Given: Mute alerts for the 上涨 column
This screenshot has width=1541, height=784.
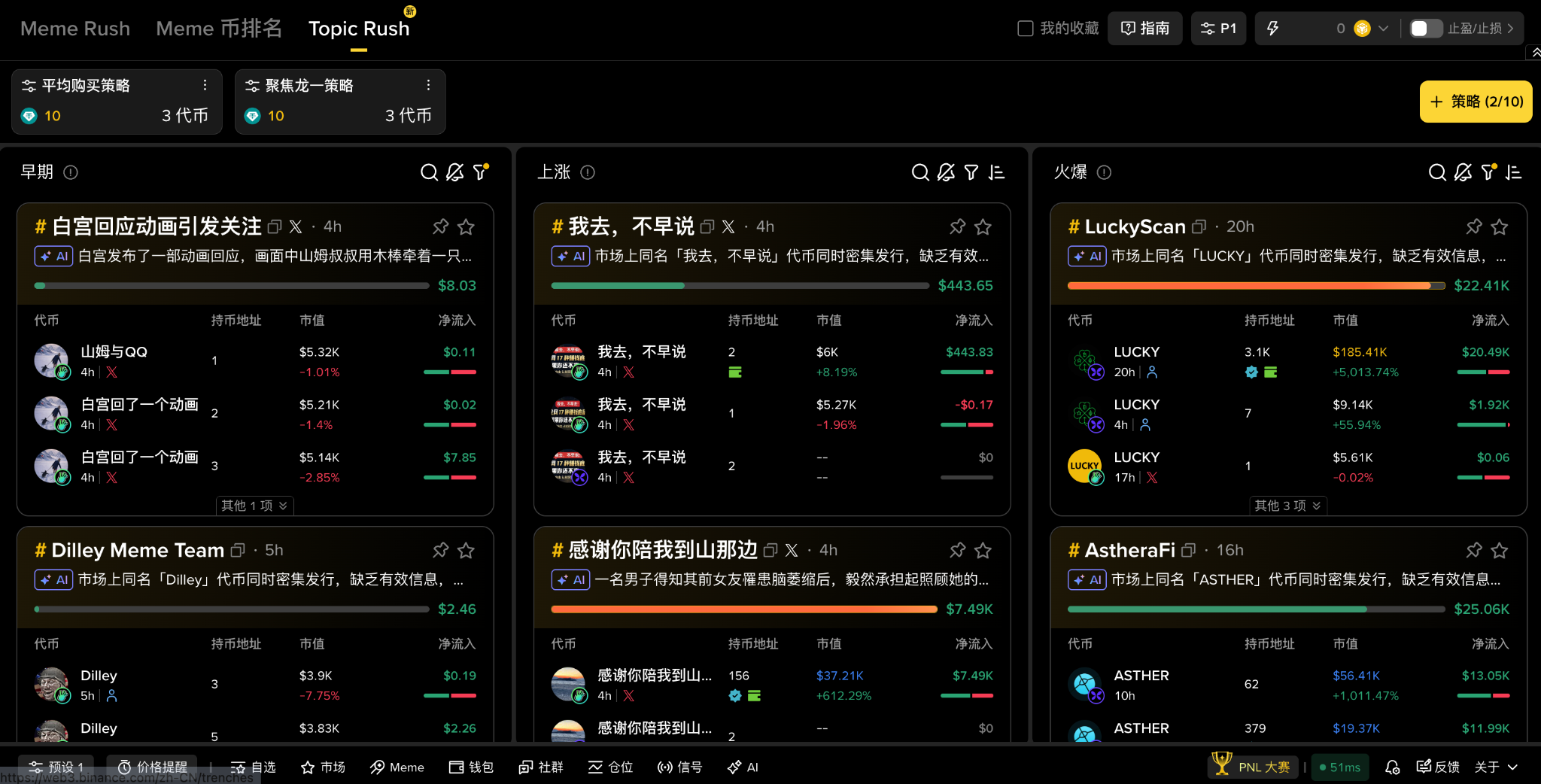Looking at the screenshot, I should 945,172.
